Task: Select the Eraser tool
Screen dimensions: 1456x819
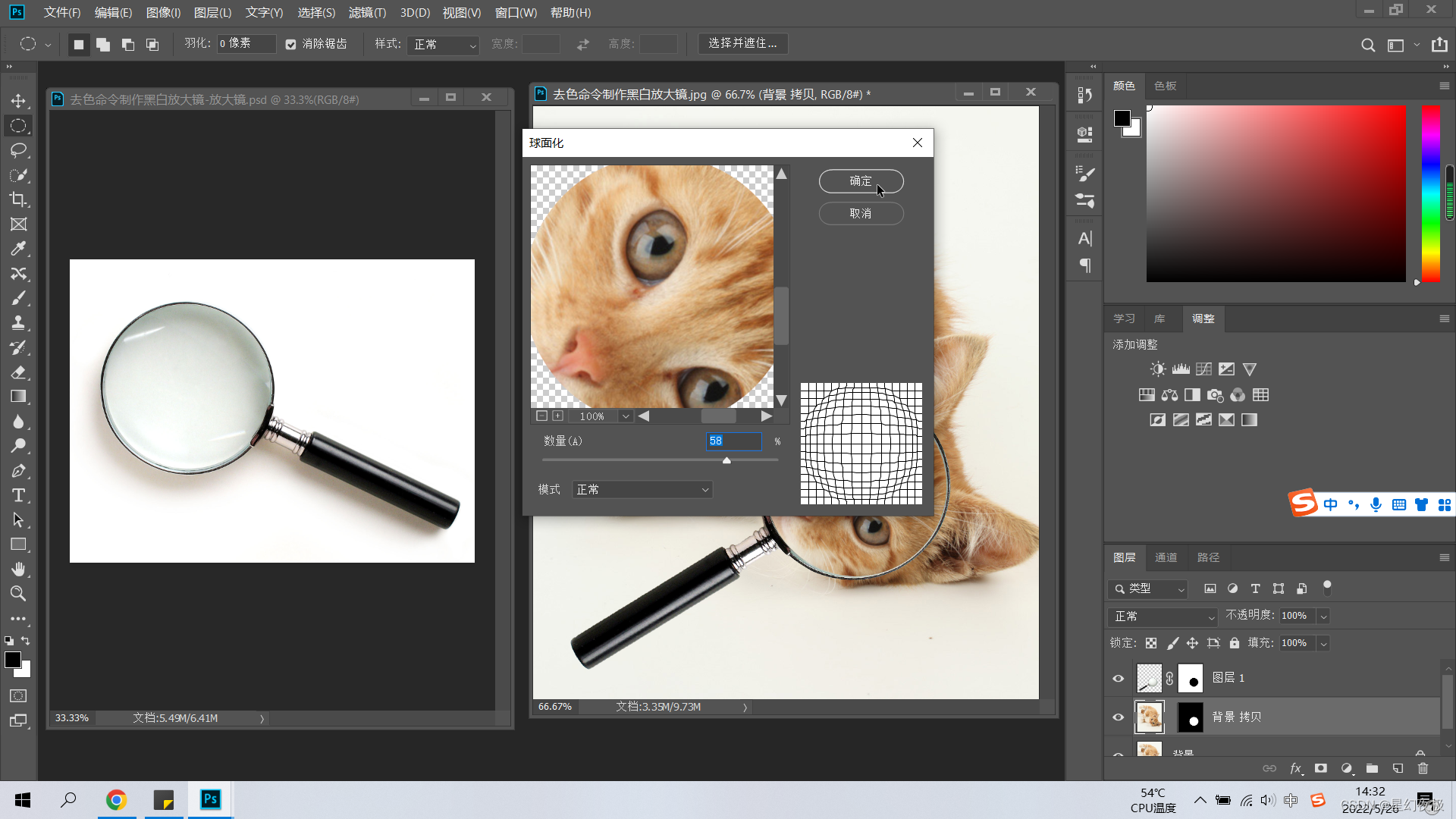Action: 18,372
